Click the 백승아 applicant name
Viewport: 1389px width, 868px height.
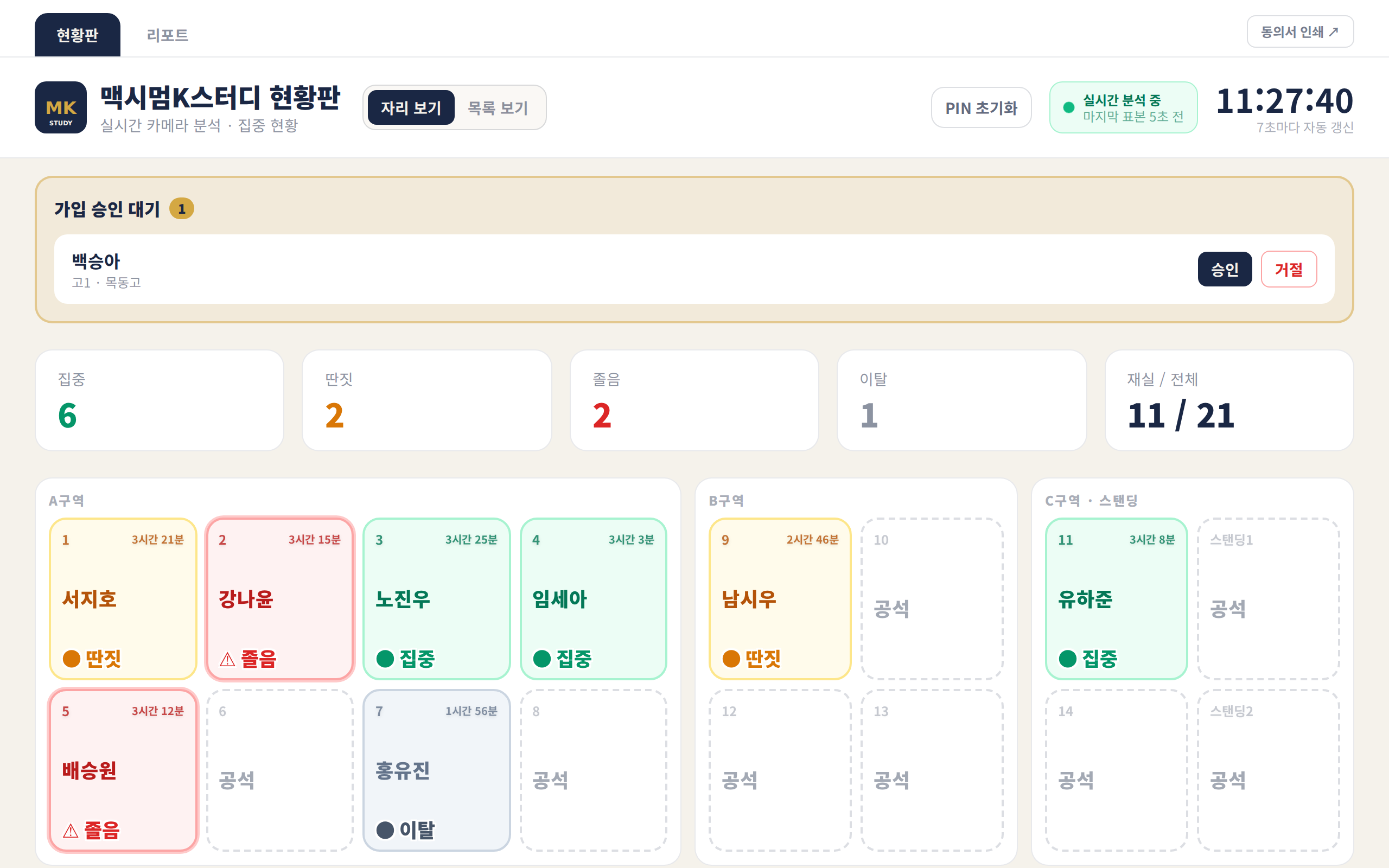click(x=96, y=261)
